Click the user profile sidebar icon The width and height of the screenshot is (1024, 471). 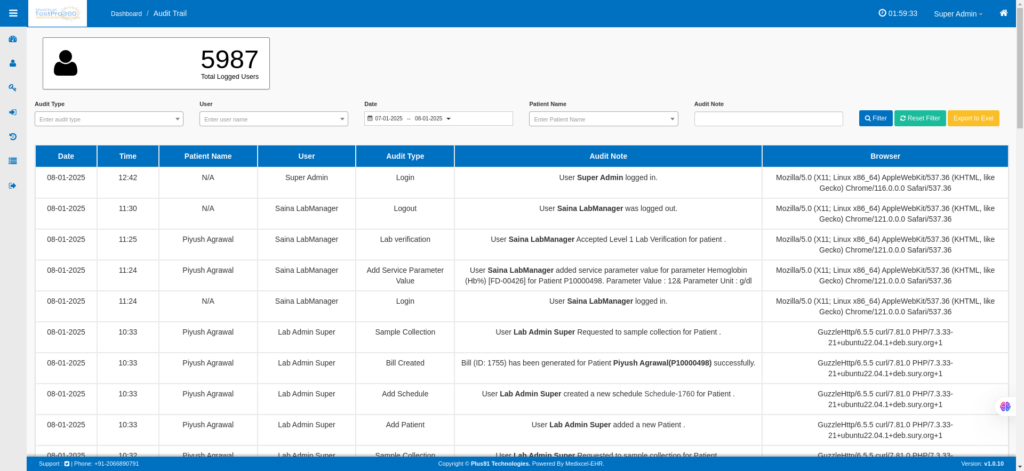pyautogui.click(x=13, y=63)
